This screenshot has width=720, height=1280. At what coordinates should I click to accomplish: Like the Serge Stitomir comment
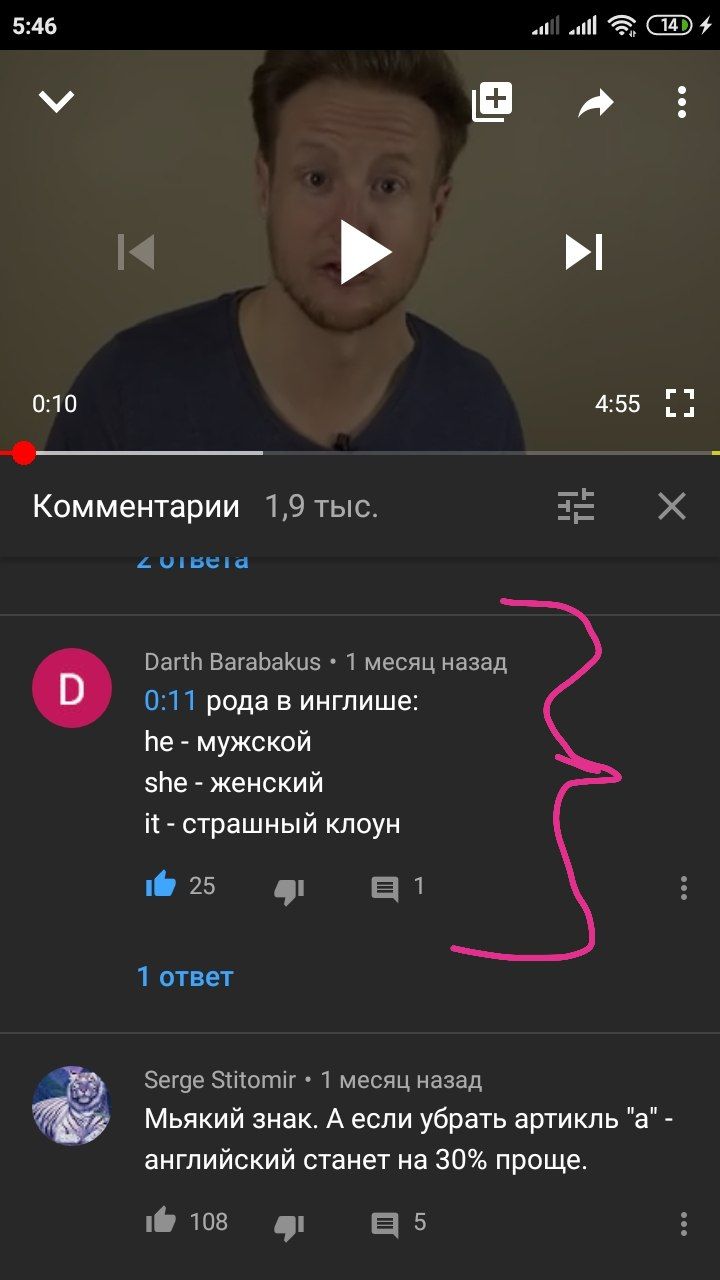click(161, 1220)
